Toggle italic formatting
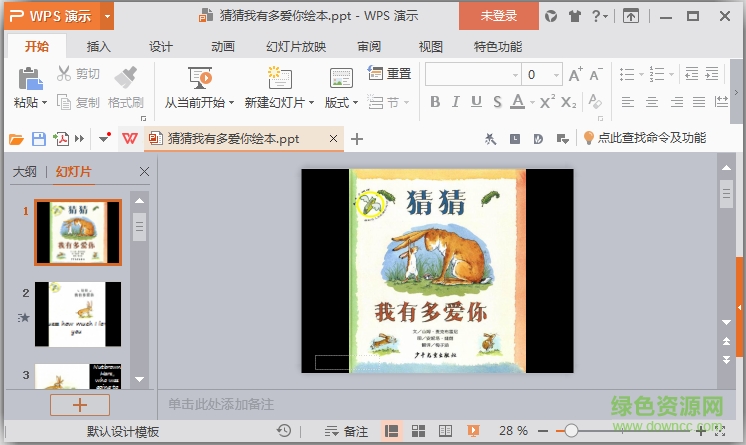This screenshot has height=445, width=746. pyautogui.click(x=456, y=102)
